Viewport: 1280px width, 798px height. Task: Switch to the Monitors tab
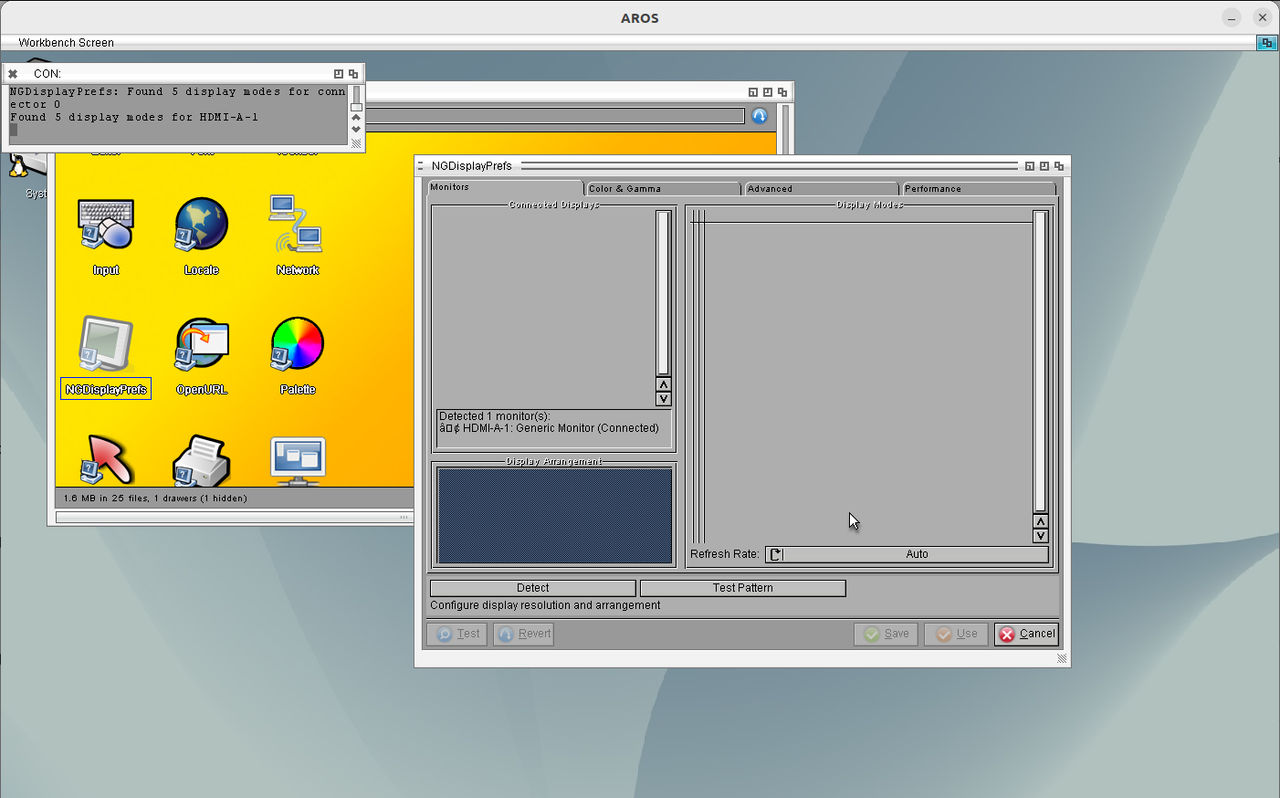point(505,188)
